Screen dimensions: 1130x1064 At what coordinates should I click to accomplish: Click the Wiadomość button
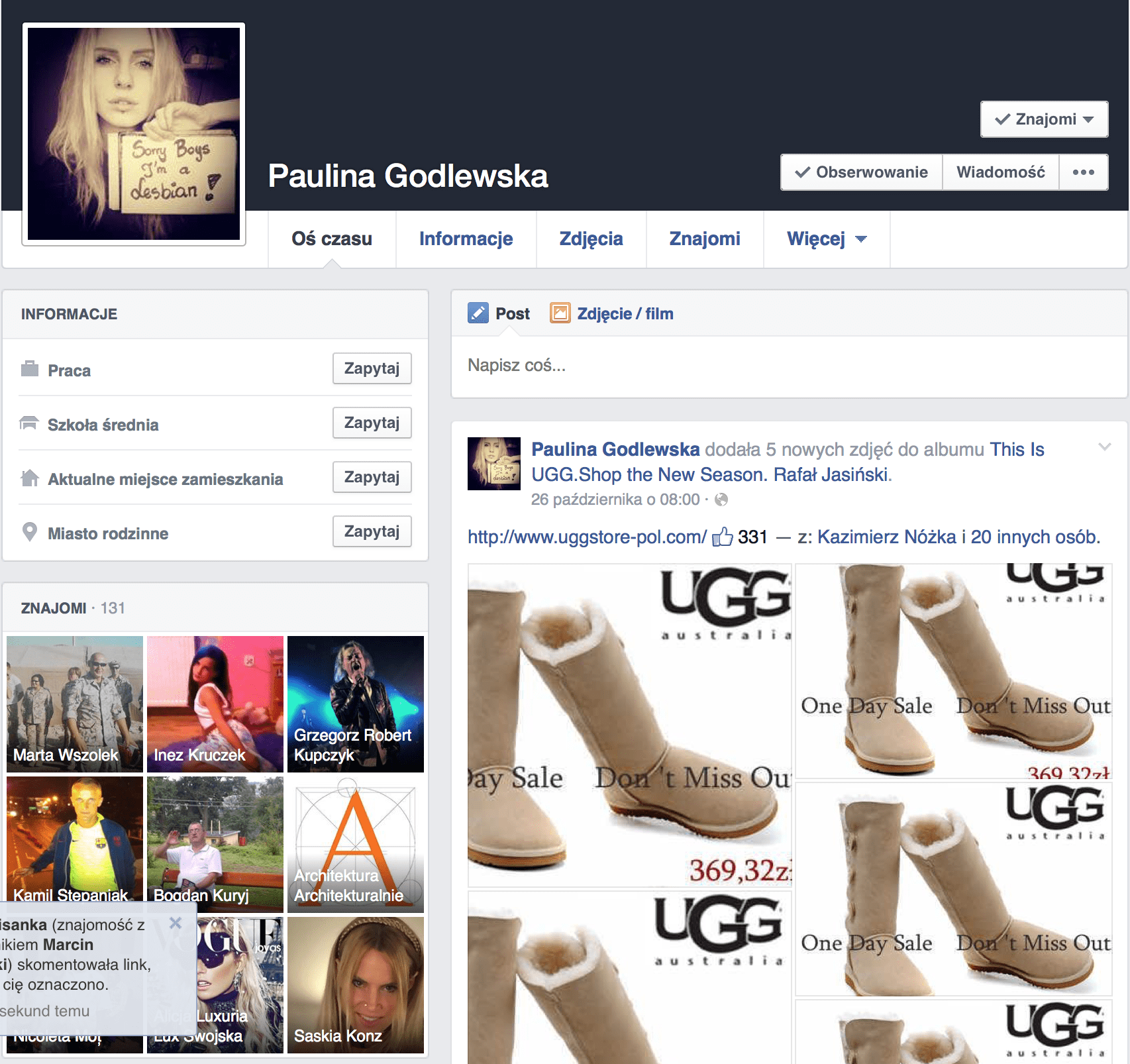(1001, 172)
